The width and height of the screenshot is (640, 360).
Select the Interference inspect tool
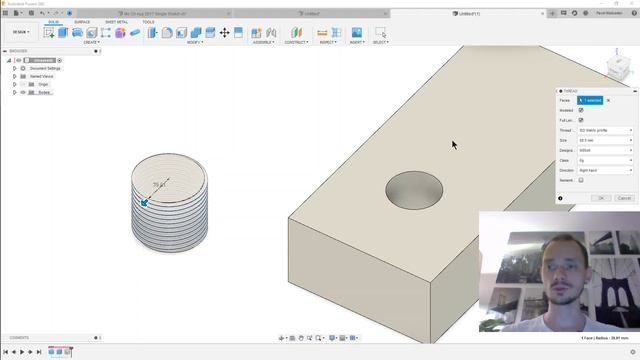(x=336, y=33)
